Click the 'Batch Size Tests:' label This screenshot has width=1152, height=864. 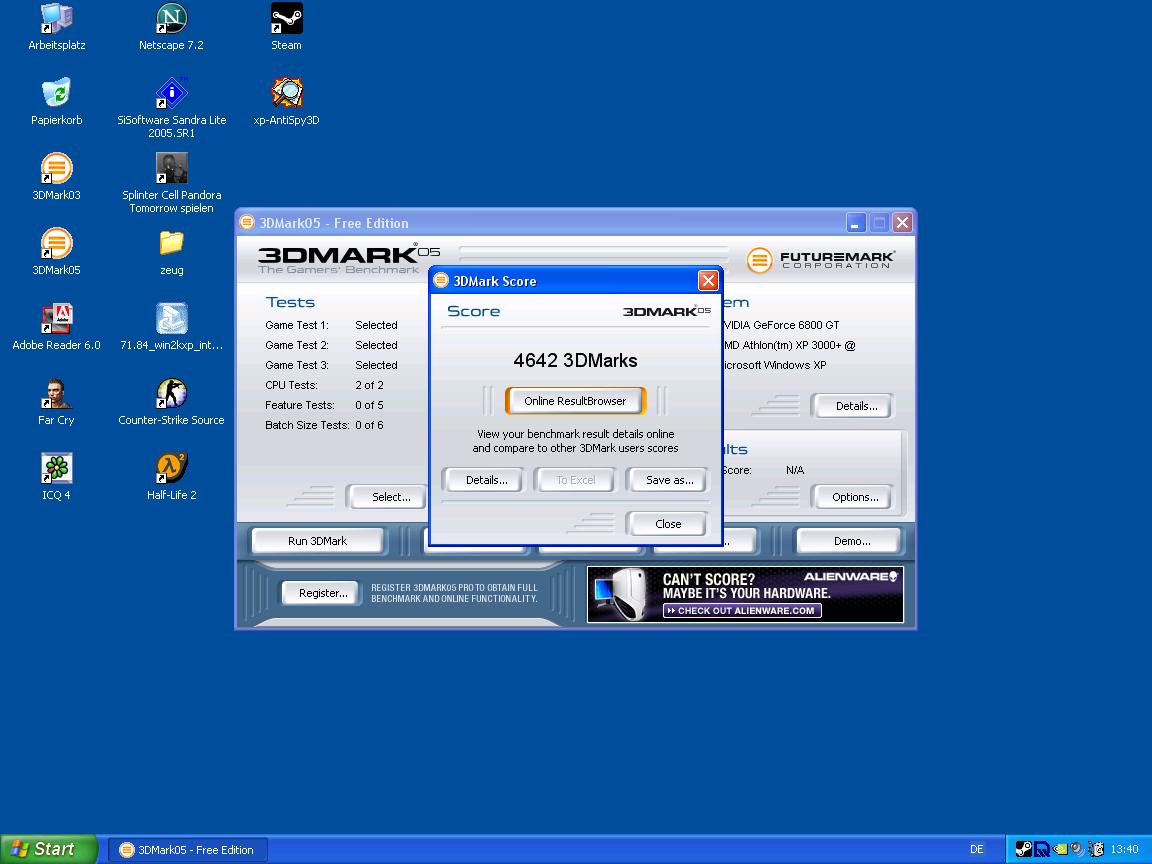click(307, 425)
